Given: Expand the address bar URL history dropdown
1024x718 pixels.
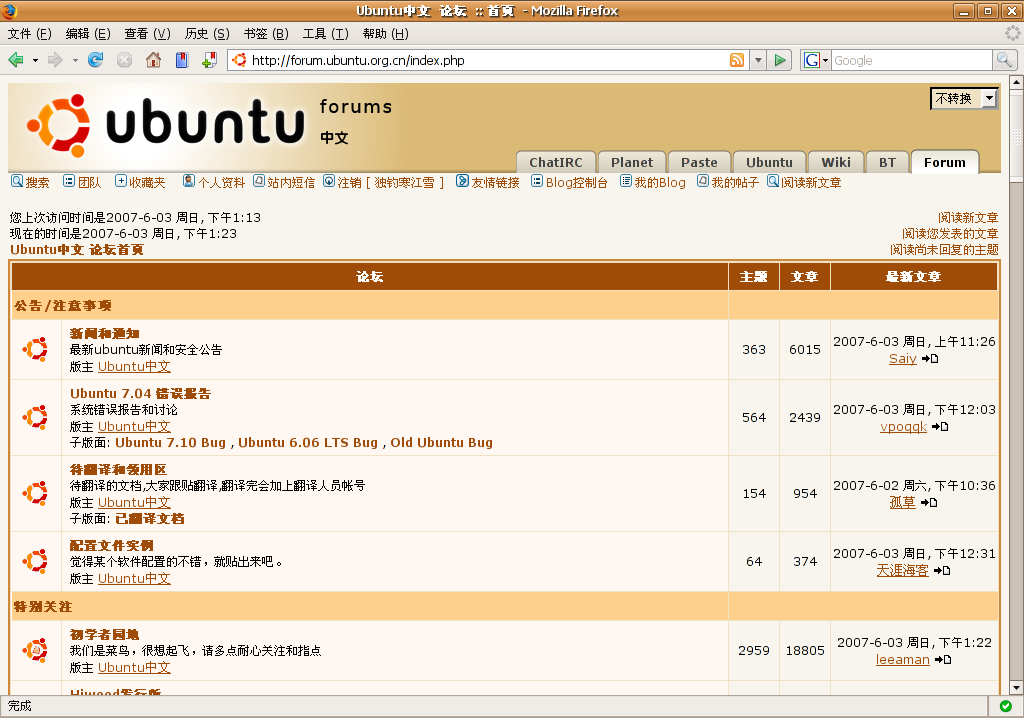Looking at the screenshot, I should [x=758, y=60].
